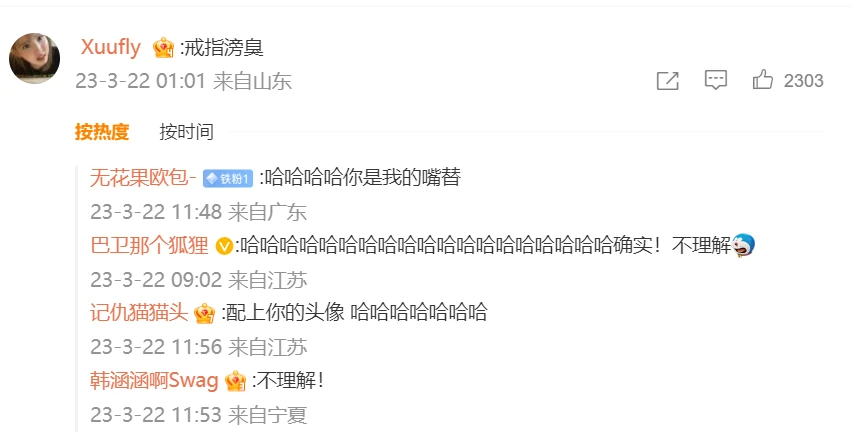
Task: Open Xuufly's profile avatar
Action: pos(35,58)
